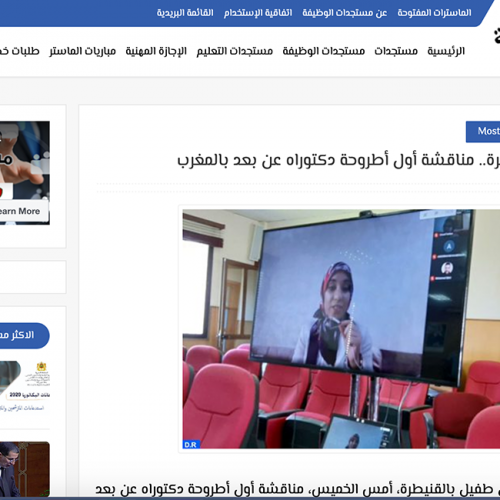Open مستجدات الوظيفة in the main navigation
The height and width of the screenshot is (500, 500).
(324, 51)
